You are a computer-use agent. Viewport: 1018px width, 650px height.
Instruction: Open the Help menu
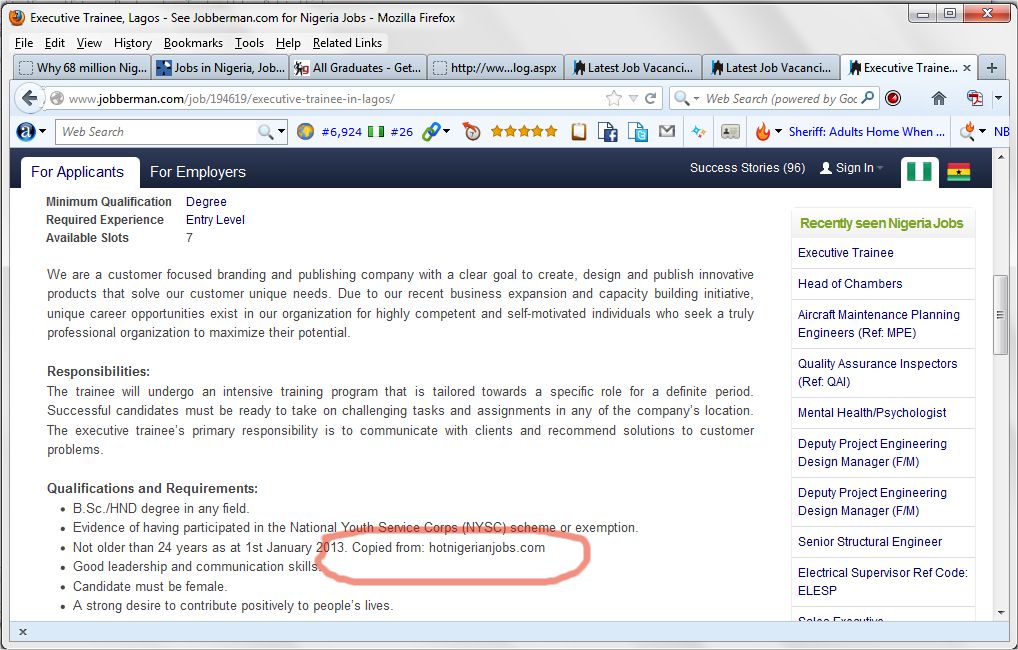(288, 43)
